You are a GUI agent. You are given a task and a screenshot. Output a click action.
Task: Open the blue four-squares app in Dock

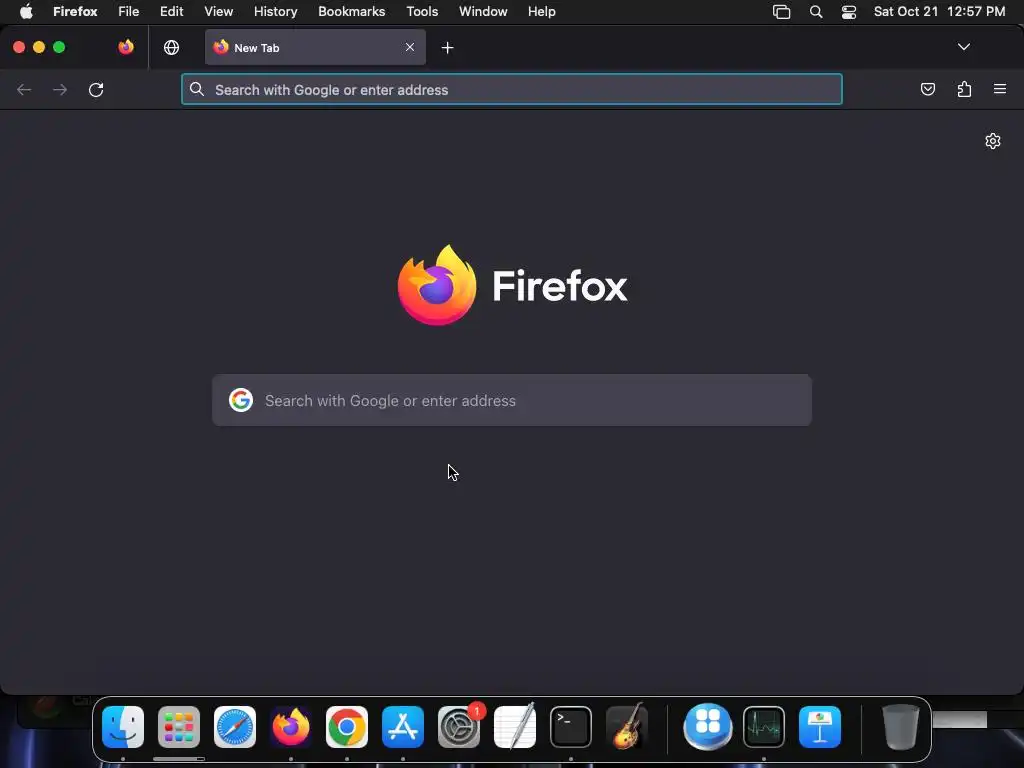point(708,727)
